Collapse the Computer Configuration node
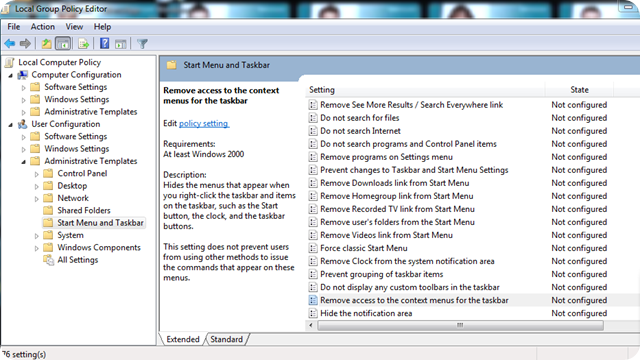The height and width of the screenshot is (360, 640). tap(11, 75)
